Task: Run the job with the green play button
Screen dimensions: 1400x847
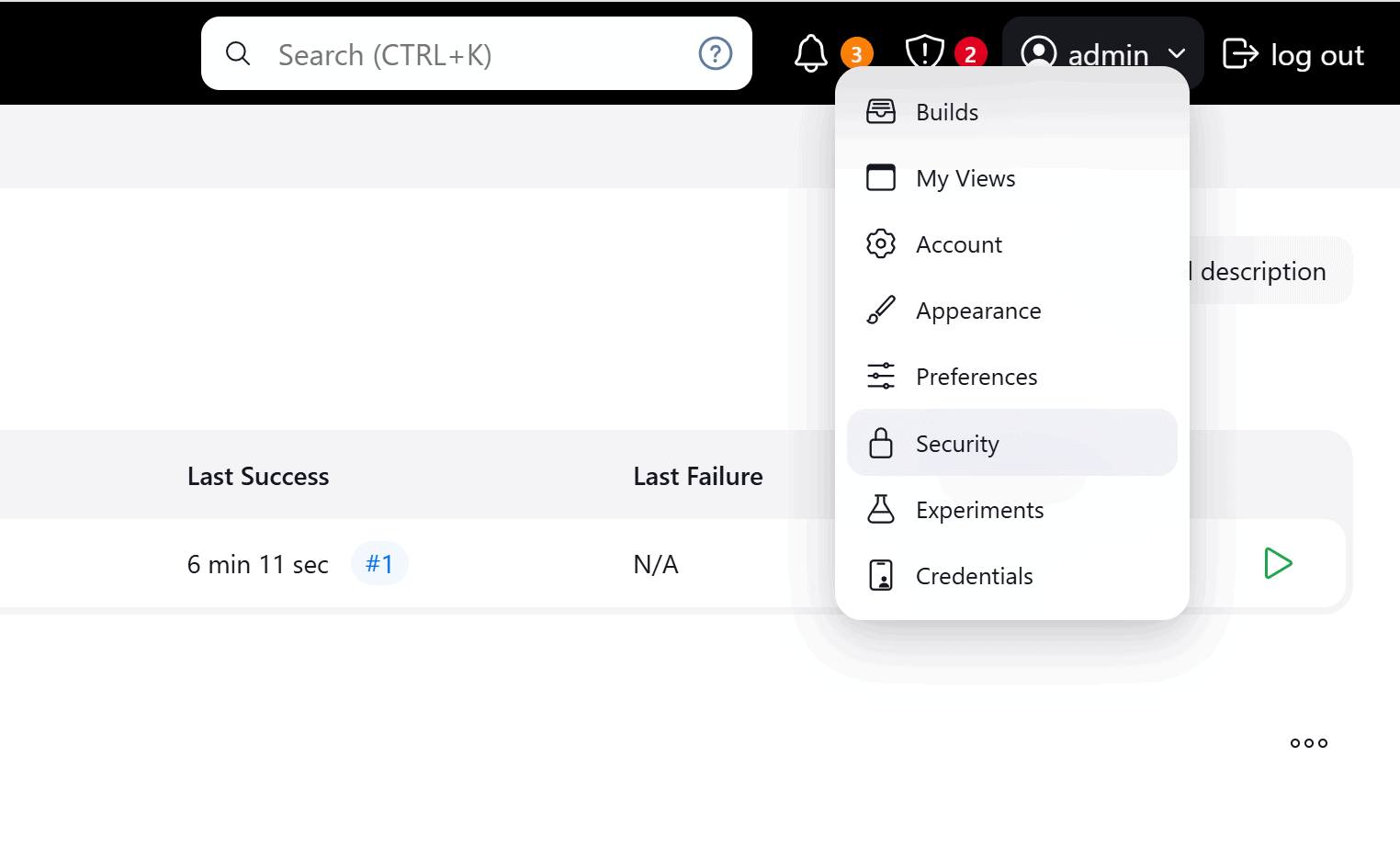Action: (x=1279, y=563)
